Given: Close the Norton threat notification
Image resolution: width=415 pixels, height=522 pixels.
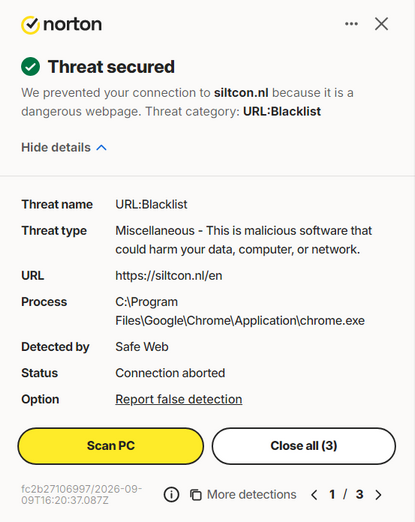Looking at the screenshot, I should pyautogui.click(x=381, y=24).
